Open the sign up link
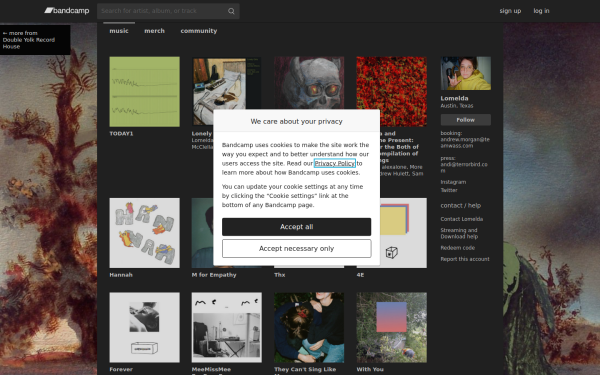 click(x=510, y=11)
